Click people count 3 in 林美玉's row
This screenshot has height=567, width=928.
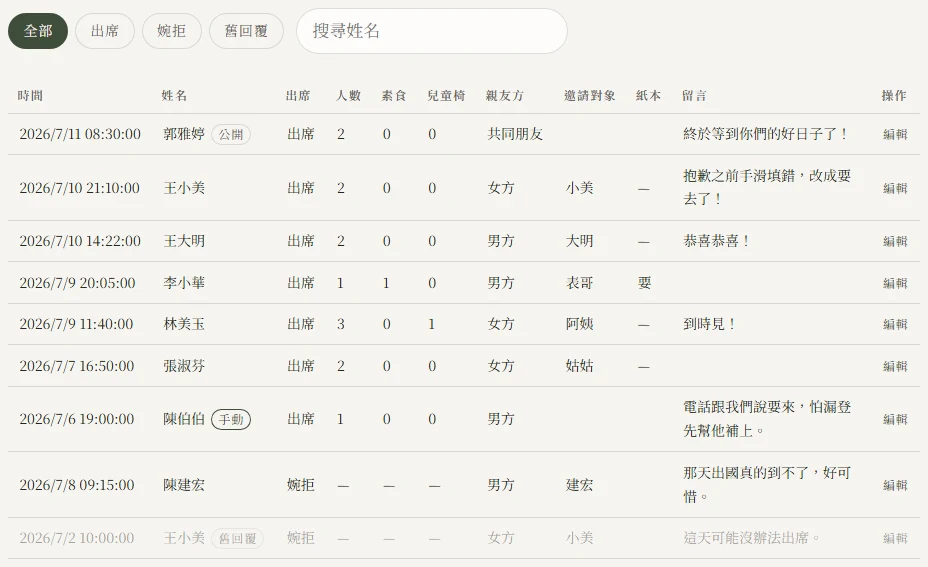coord(340,324)
